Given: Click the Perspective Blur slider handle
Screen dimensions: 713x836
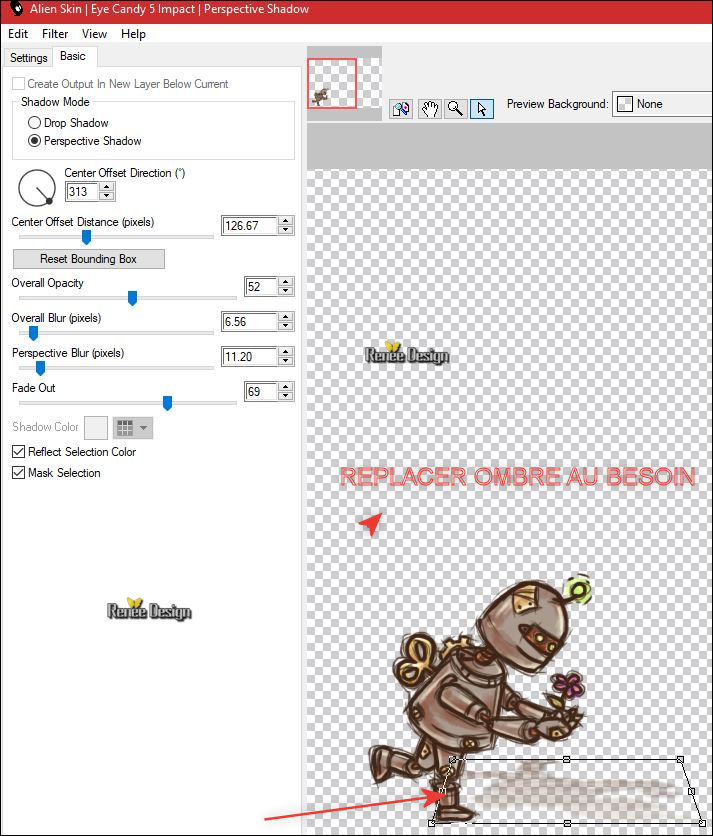Looking at the screenshot, I should 40,368.
